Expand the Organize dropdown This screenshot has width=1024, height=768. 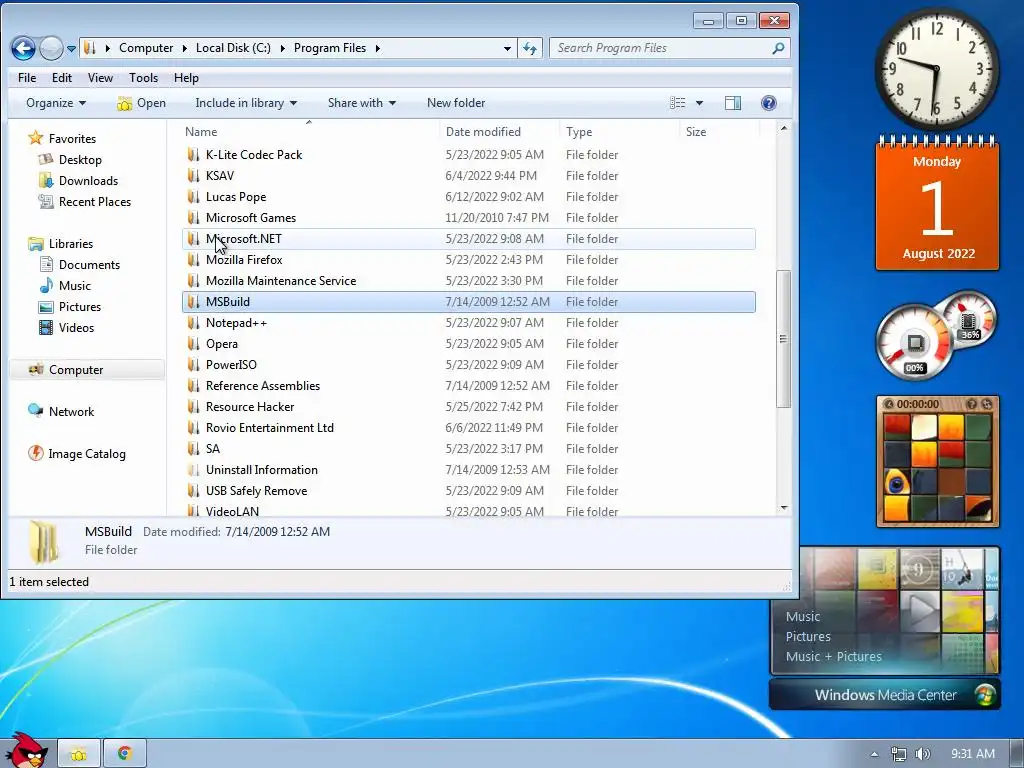pyautogui.click(x=56, y=103)
